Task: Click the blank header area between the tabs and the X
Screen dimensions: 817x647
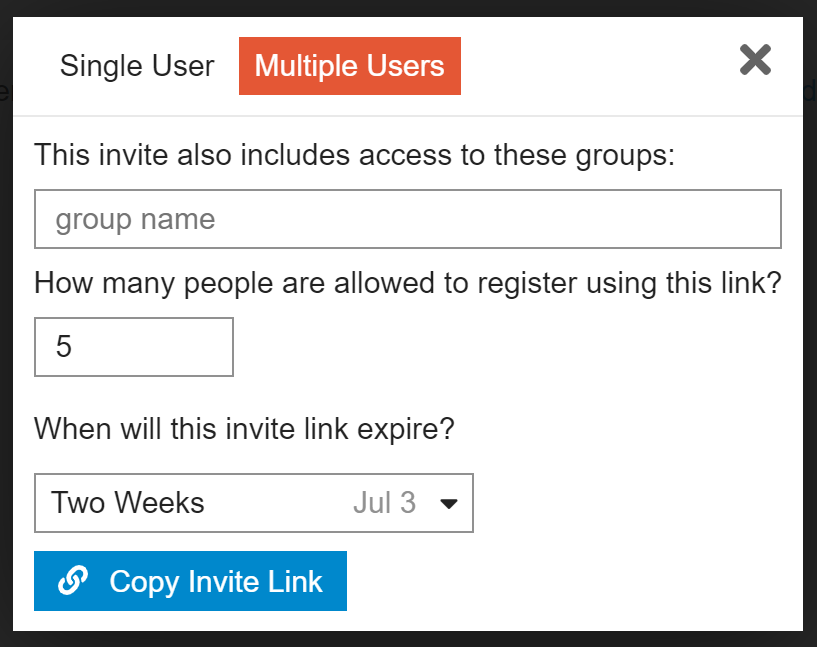Action: coord(599,66)
